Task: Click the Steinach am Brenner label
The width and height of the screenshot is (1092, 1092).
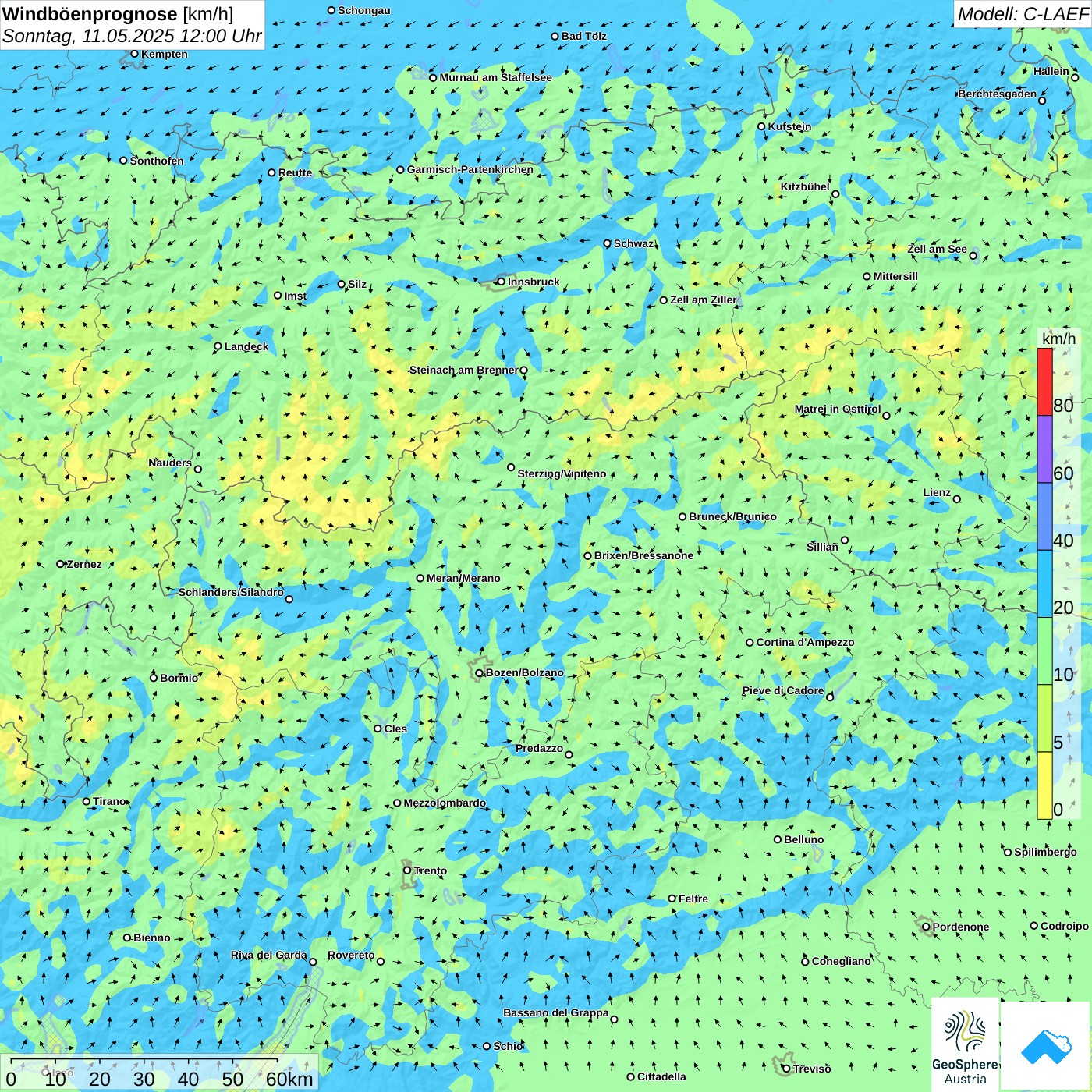Action: (x=463, y=370)
